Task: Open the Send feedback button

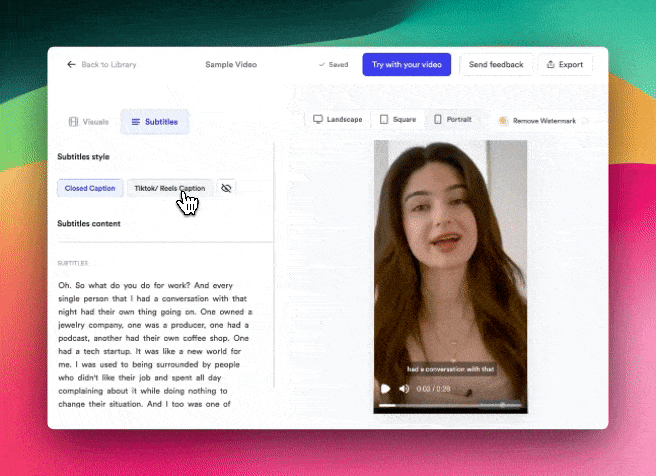Action: coord(496,64)
